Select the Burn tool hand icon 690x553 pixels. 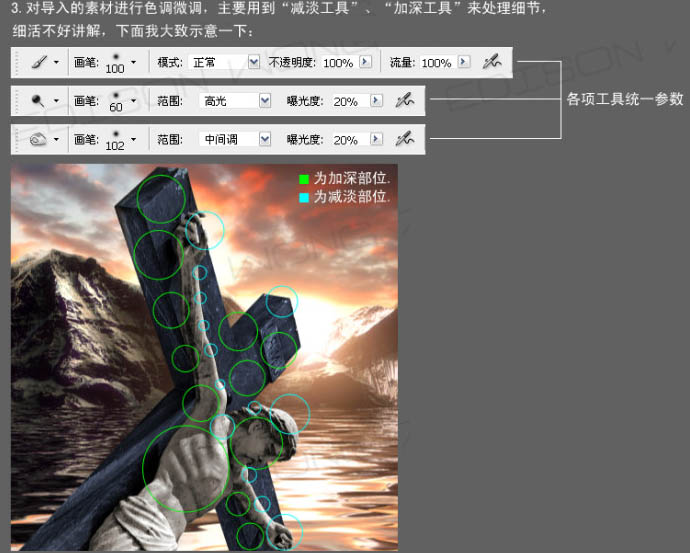pos(38,139)
